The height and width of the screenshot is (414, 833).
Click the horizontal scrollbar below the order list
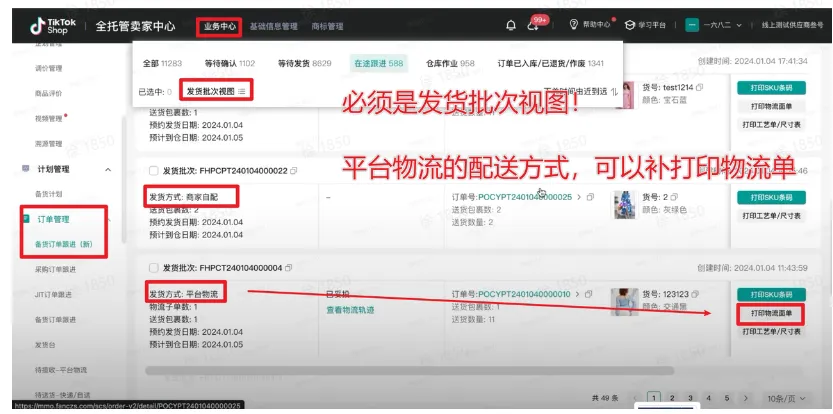[x=409, y=370]
